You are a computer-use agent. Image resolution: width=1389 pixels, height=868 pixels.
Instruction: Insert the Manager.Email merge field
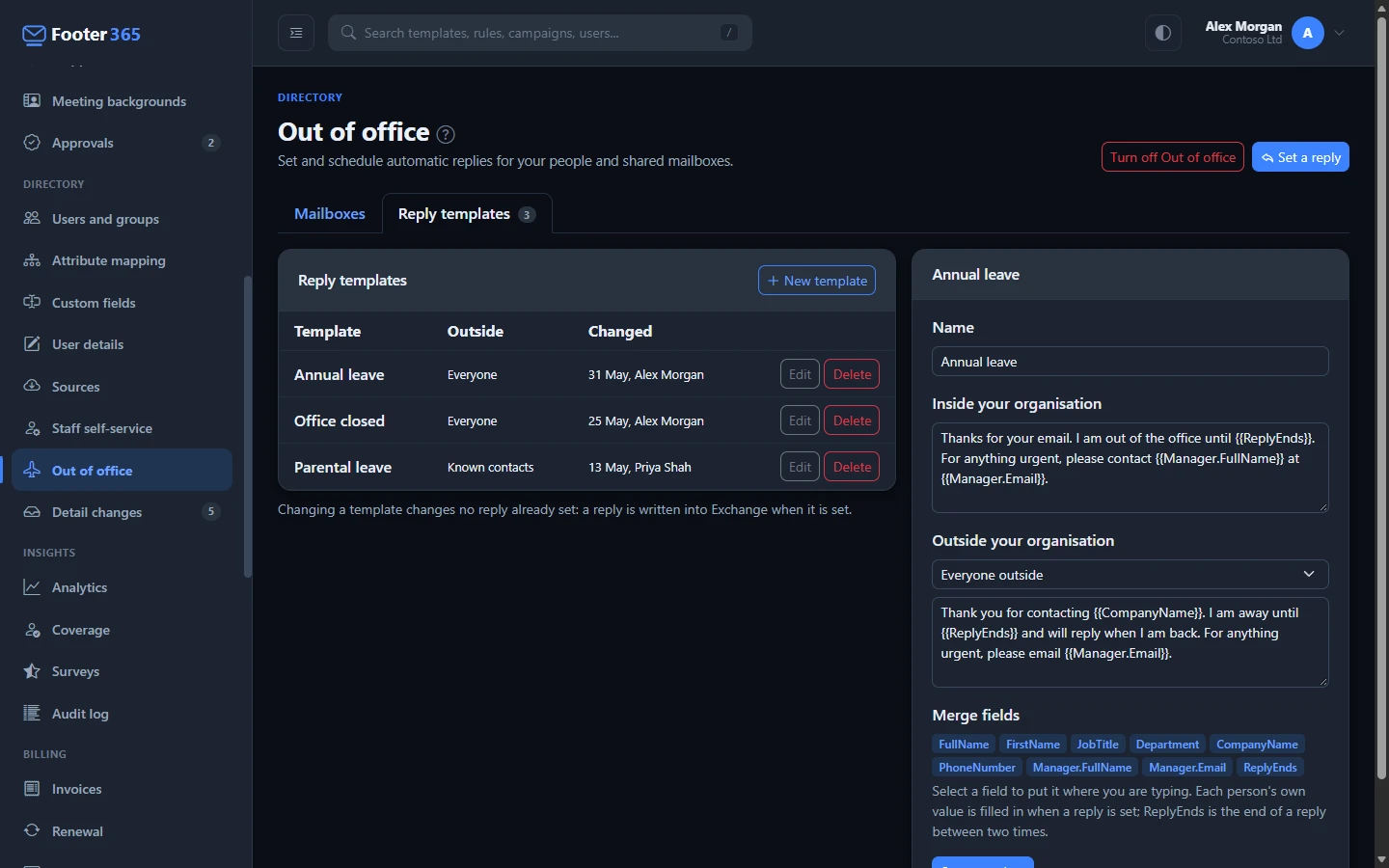[1187, 768]
